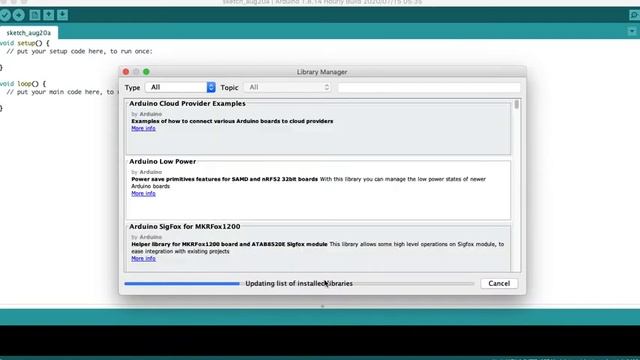Open More info for Arduino Low Power
The image size is (640, 360).
pos(143,193)
